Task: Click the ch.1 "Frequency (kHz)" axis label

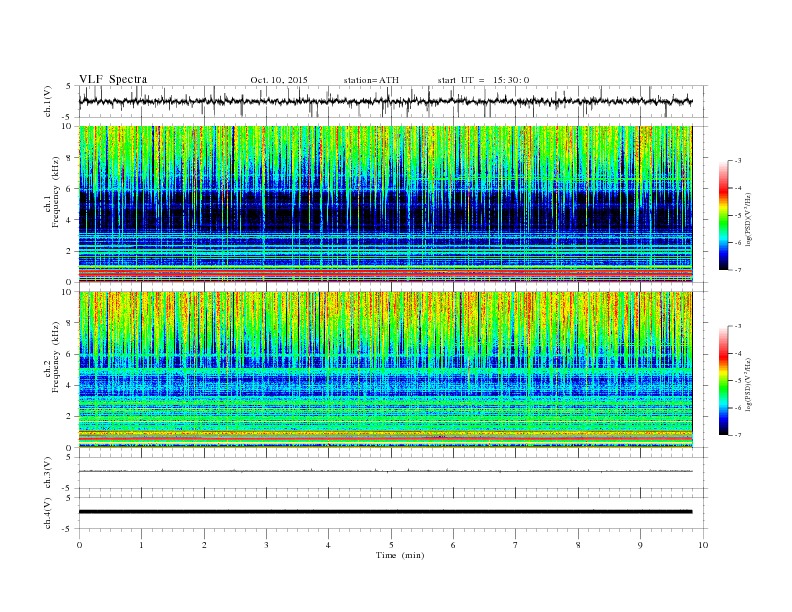Action: 56,192
